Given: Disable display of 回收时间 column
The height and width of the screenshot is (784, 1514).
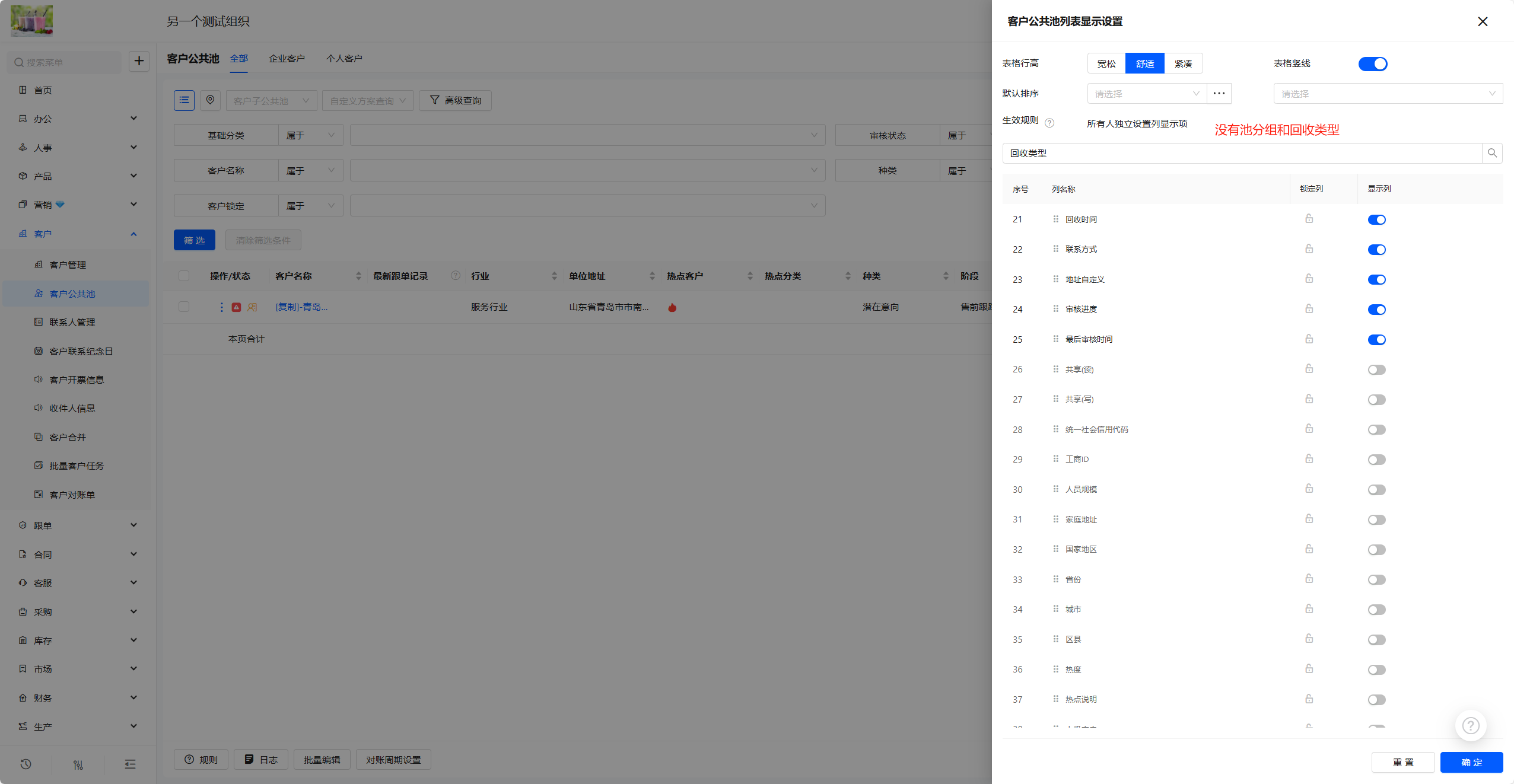Looking at the screenshot, I should click(x=1376, y=219).
